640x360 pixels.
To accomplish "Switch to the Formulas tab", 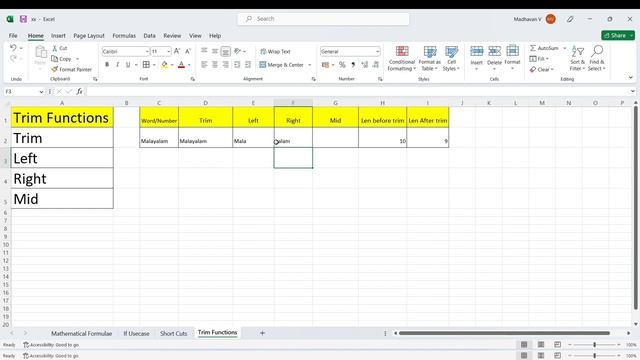I will pyautogui.click(x=124, y=36).
